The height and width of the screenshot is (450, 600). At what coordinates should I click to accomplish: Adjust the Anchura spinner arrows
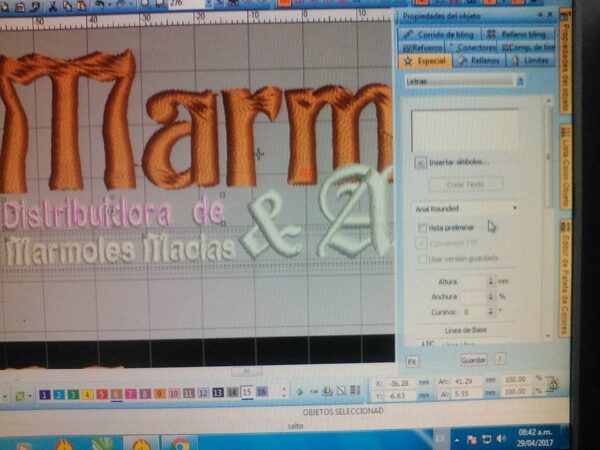491,296
